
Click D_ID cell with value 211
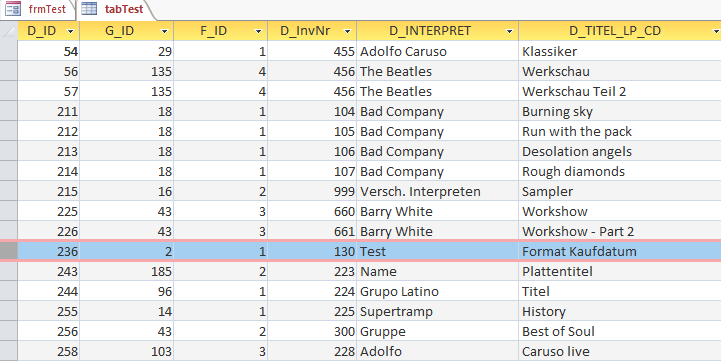click(x=49, y=111)
